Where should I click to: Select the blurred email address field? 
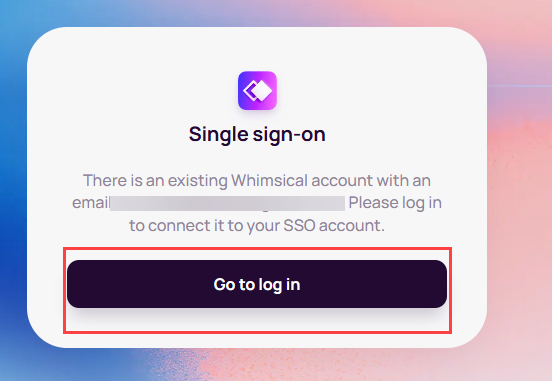(x=227, y=204)
